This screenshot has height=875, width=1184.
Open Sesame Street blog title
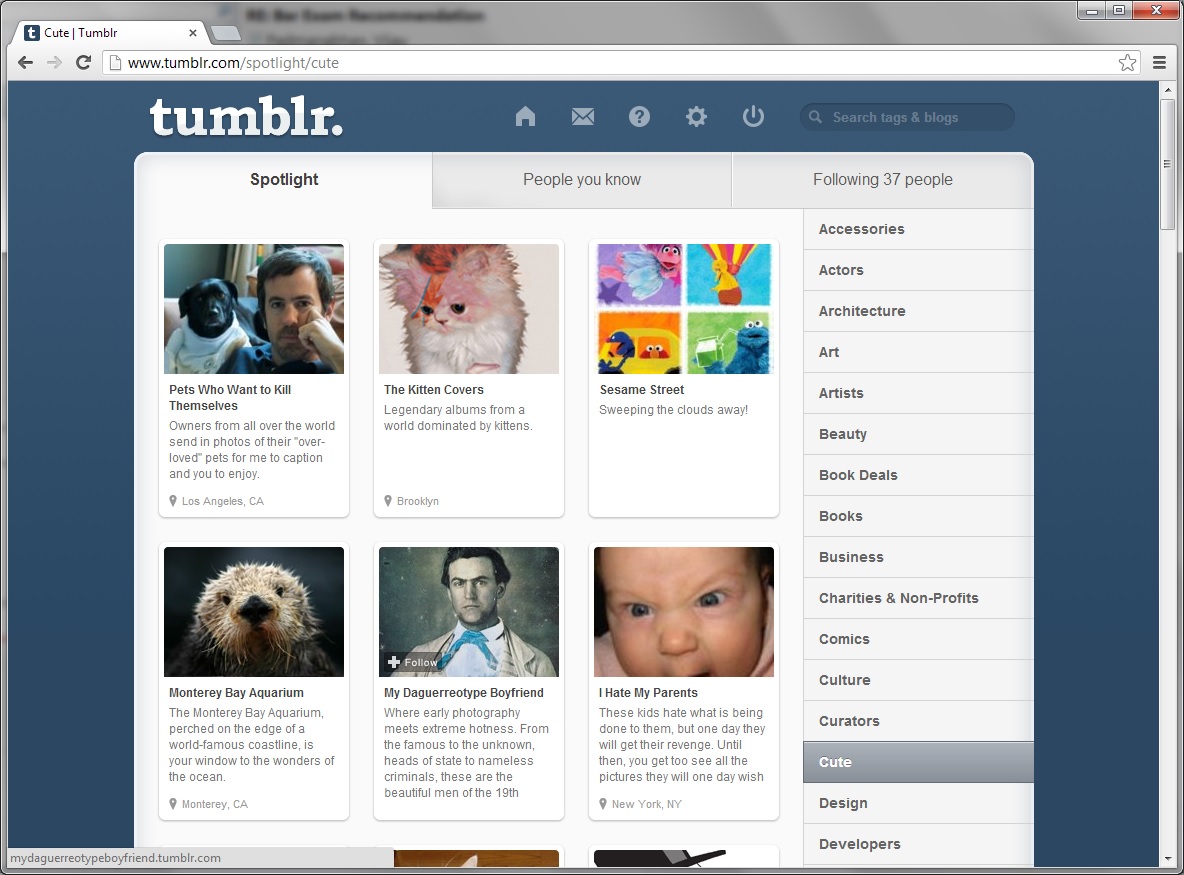click(x=642, y=390)
